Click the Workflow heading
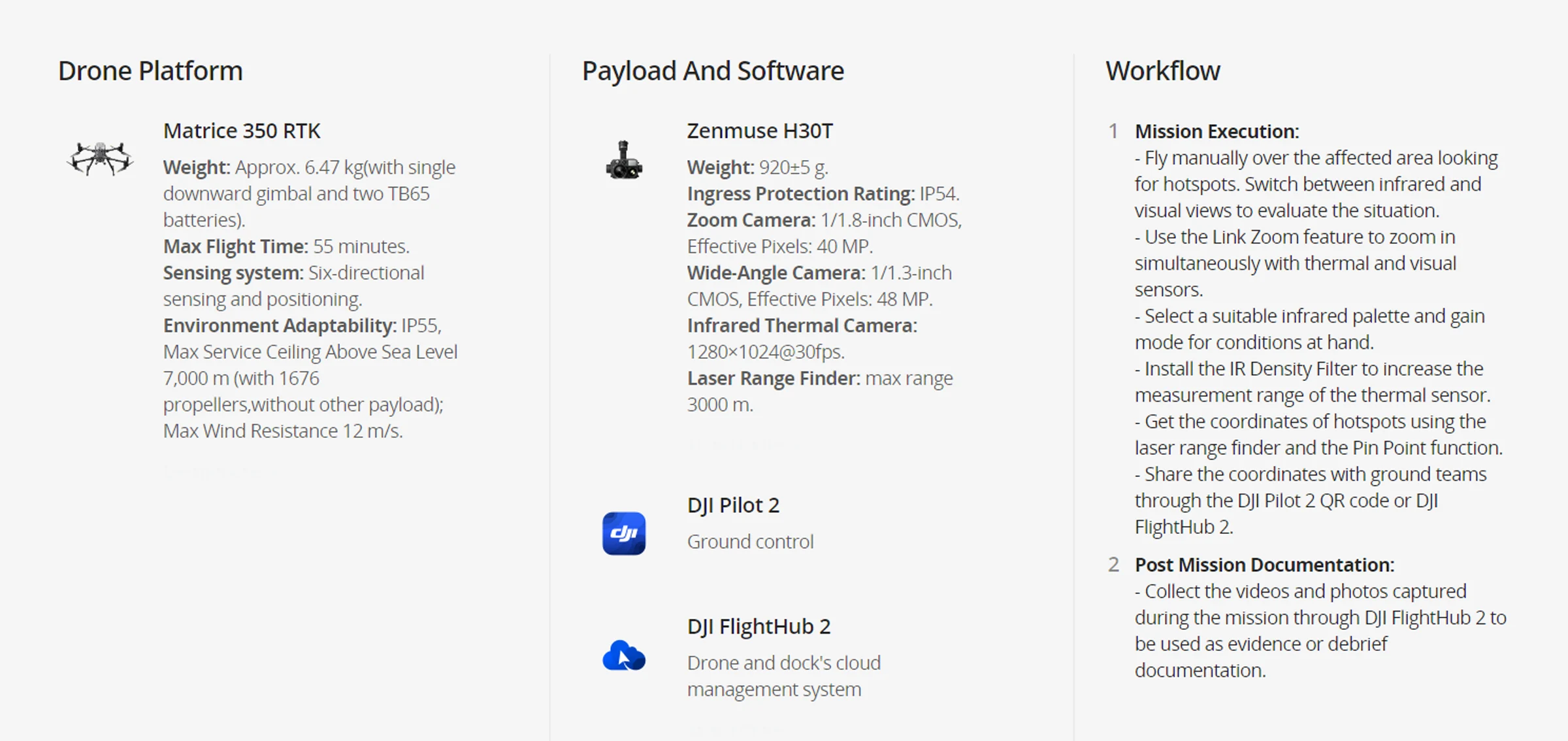This screenshot has height=741, width=1568. coord(1162,71)
